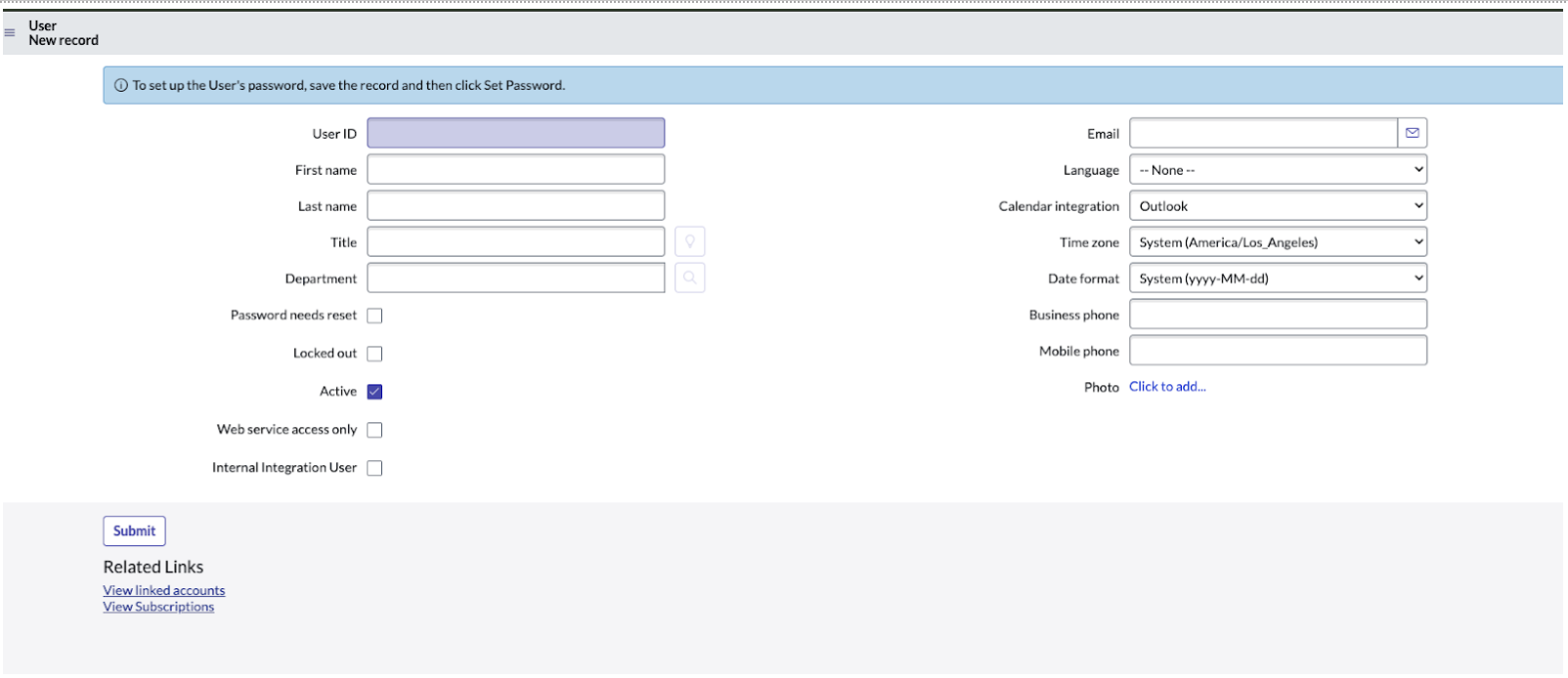Click into the Business phone field
This screenshot has width=1568, height=678.
(x=1277, y=315)
